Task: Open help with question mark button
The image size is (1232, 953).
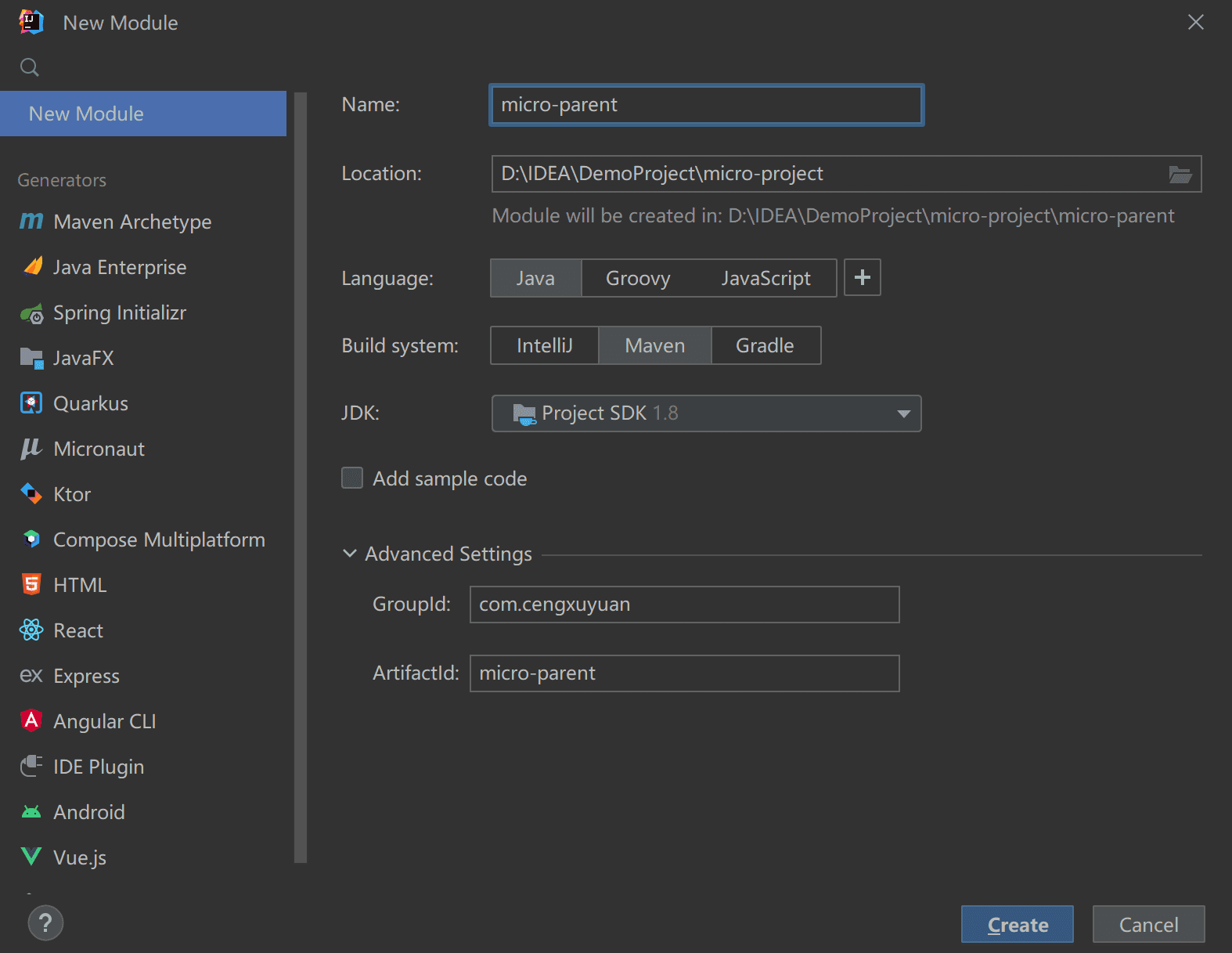Action: tap(45, 923)
